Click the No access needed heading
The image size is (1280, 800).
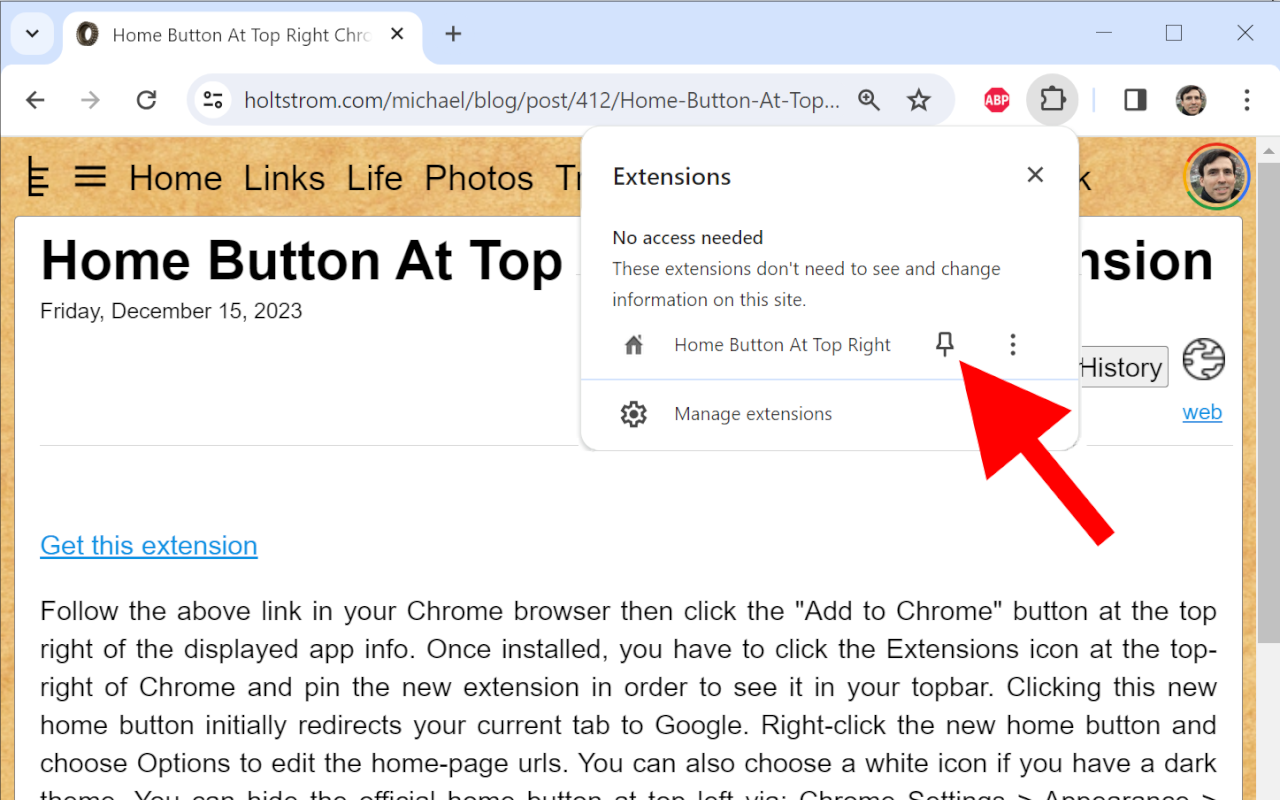pyautogui.click(x=688, y=237)
